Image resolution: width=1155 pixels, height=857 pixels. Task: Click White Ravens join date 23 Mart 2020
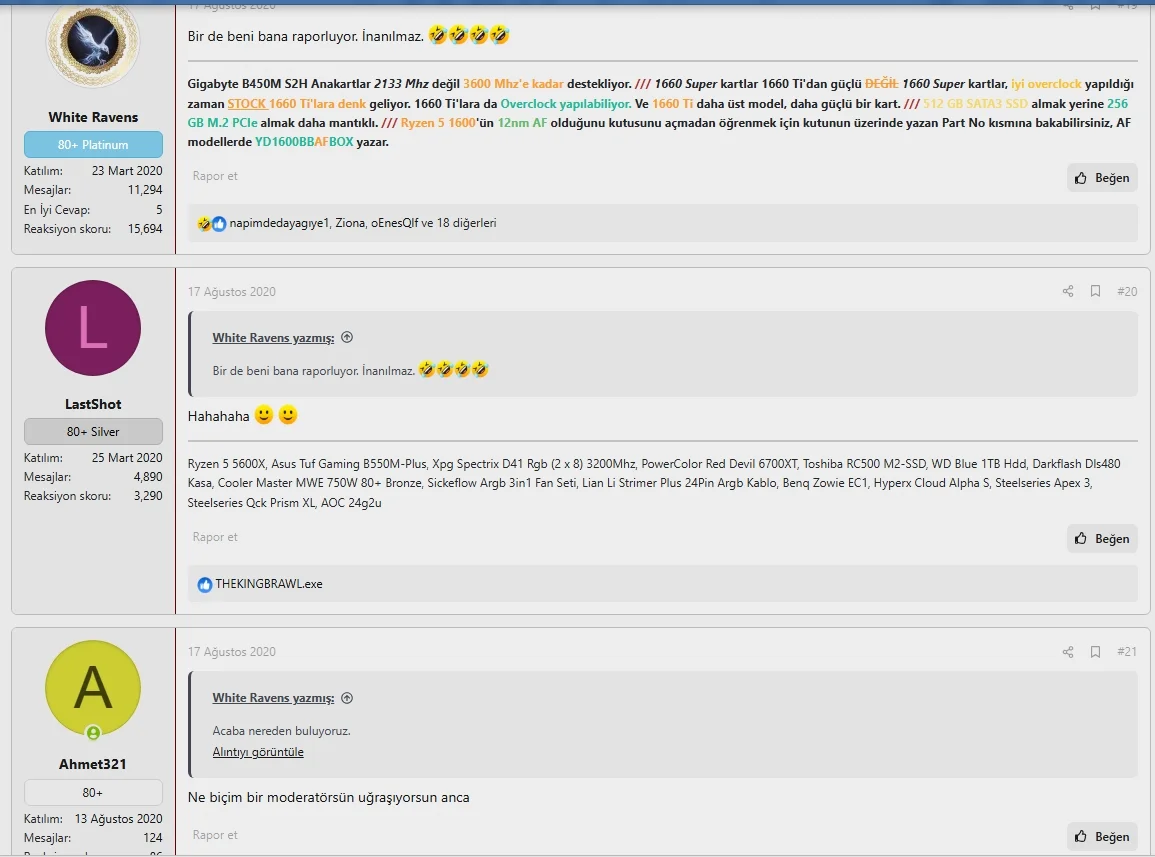[127, 170]
